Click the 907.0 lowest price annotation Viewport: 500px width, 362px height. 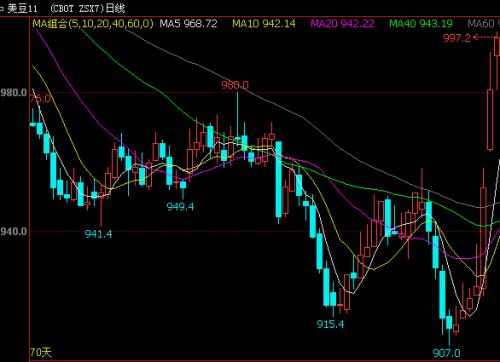[446, 353]
